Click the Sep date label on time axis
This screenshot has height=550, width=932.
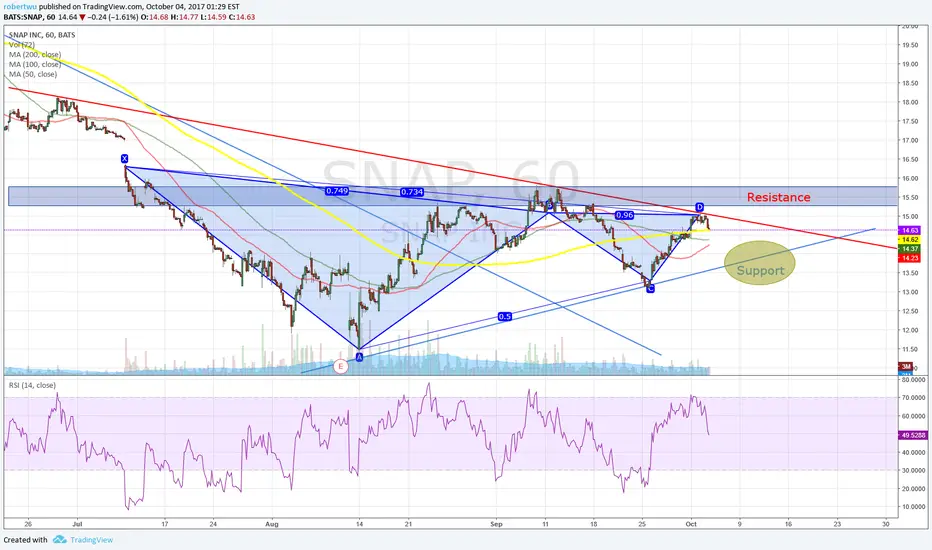click(496, 524)
